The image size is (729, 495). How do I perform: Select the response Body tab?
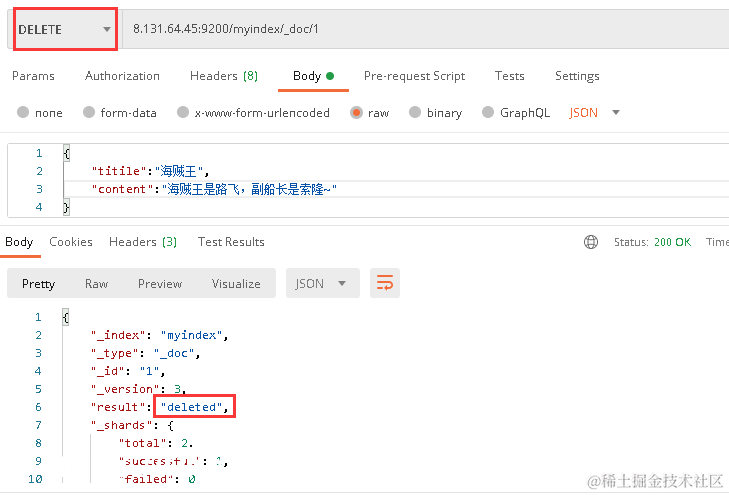pyautogui.click(x=19, y=242)
